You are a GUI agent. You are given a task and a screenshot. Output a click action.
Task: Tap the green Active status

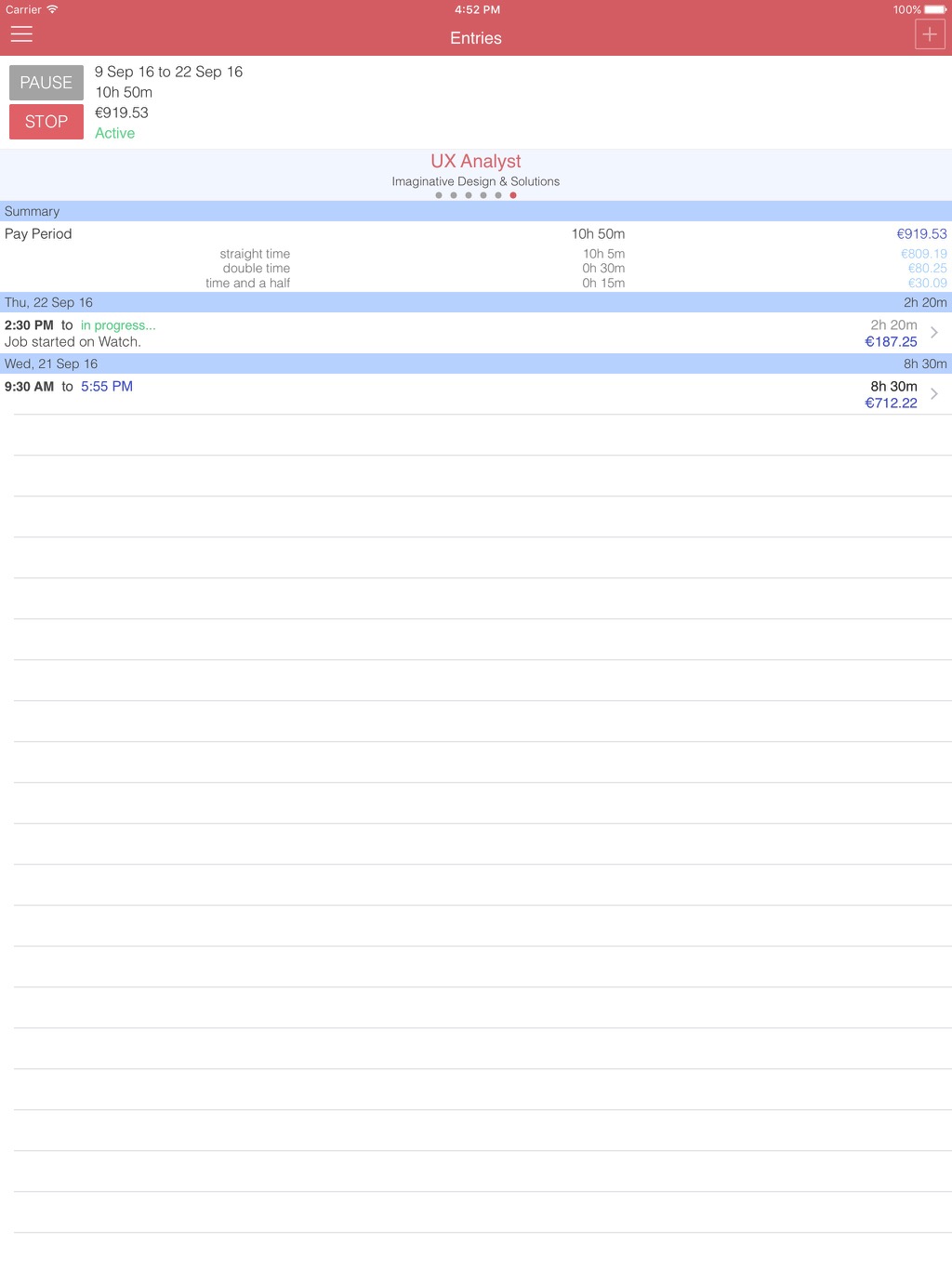click(x=114, y=133)
